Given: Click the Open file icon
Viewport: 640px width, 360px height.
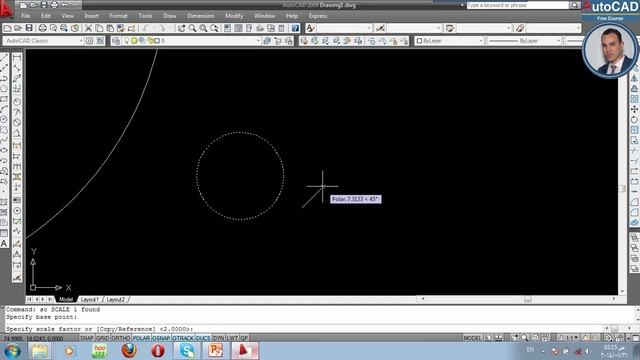Looking at the screenshot, I should [18, 28].
